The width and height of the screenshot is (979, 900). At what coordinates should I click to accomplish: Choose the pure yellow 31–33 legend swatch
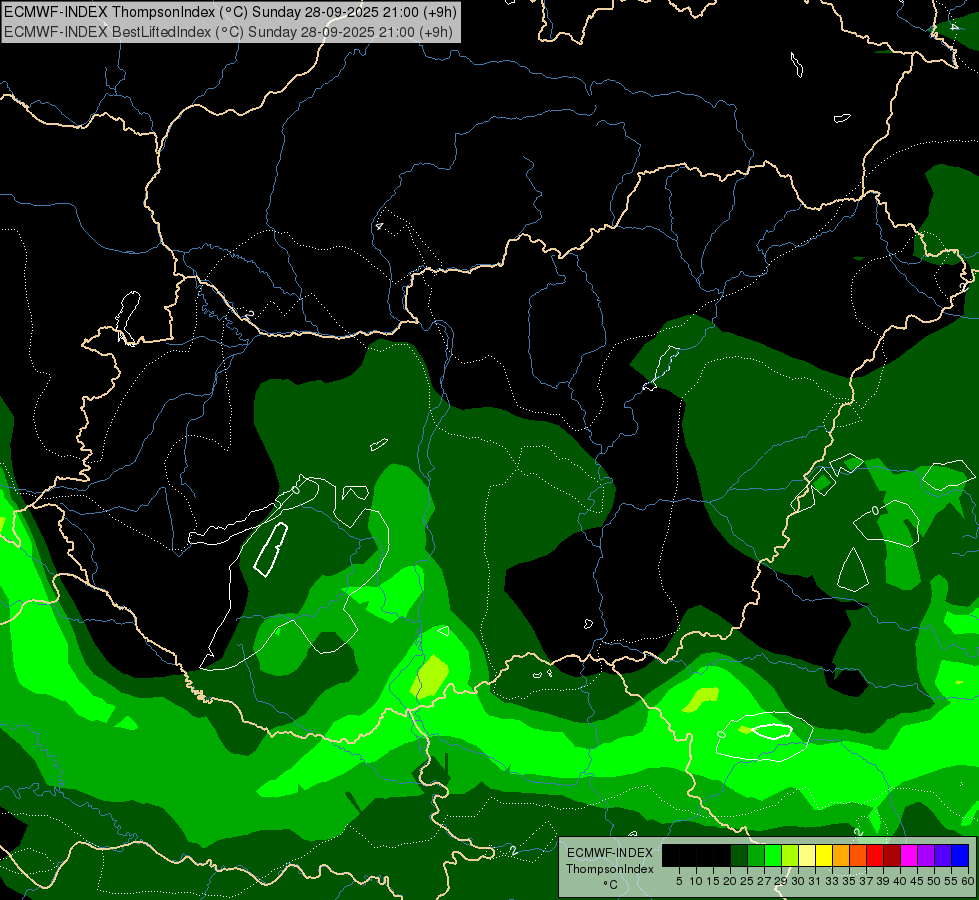824,856
